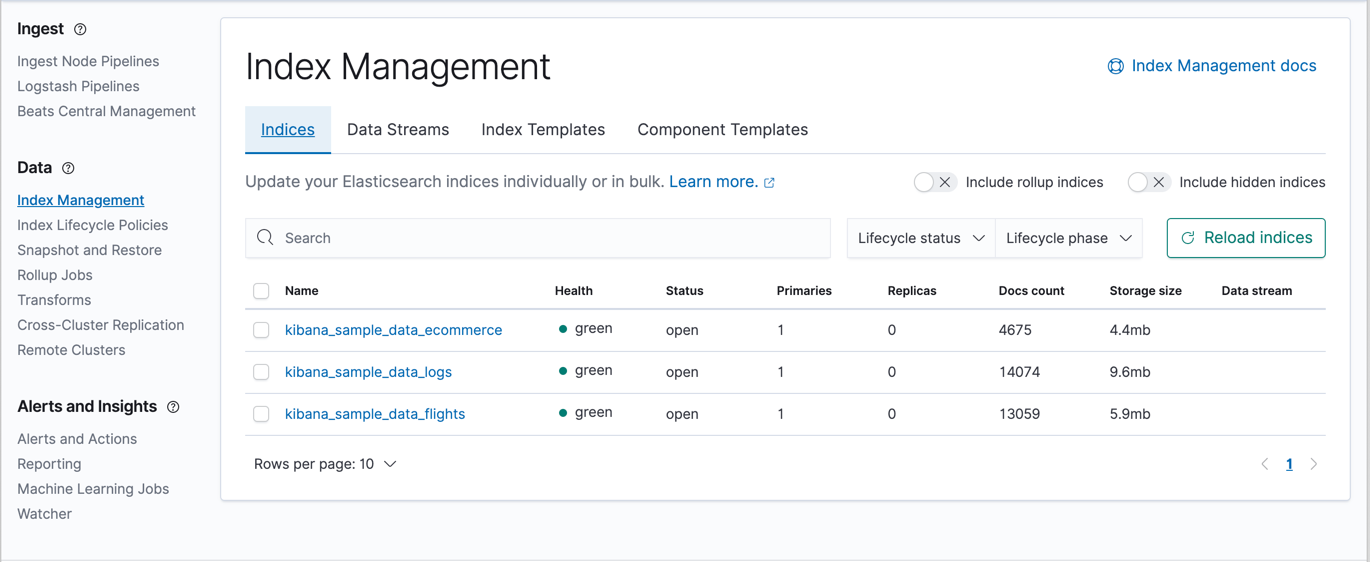The image size is (1370, 562).
Task: Open the Lifecycle status filter dropdown
Action: 920,238
